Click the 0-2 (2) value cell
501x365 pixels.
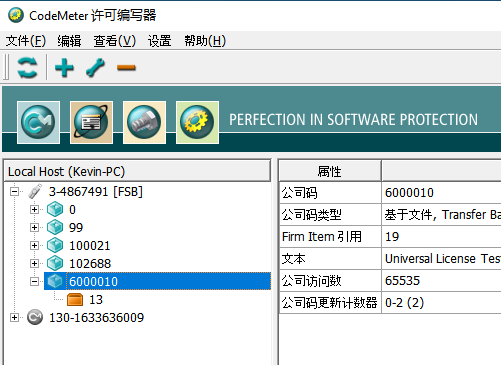pyautogui.click(x=441, y=303)
